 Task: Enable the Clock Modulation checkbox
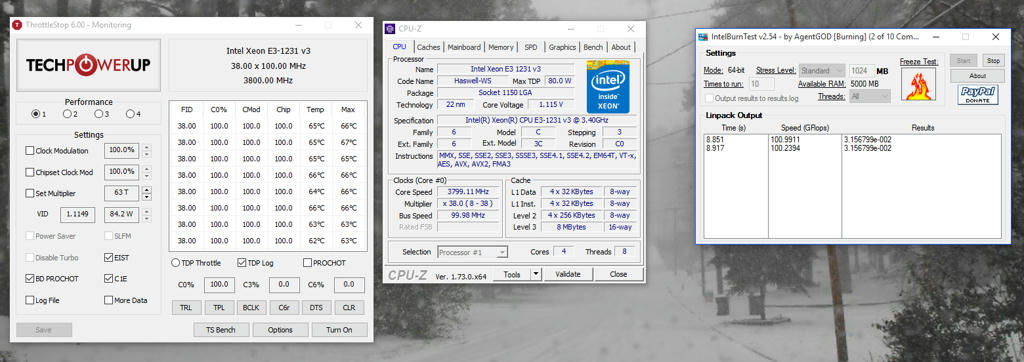coord(29,151)
